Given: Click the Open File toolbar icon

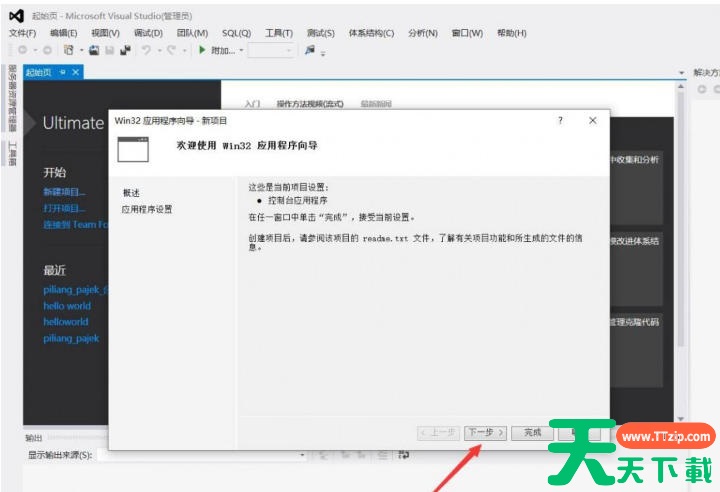Looking at the screenshot, I should coord(94,50).
